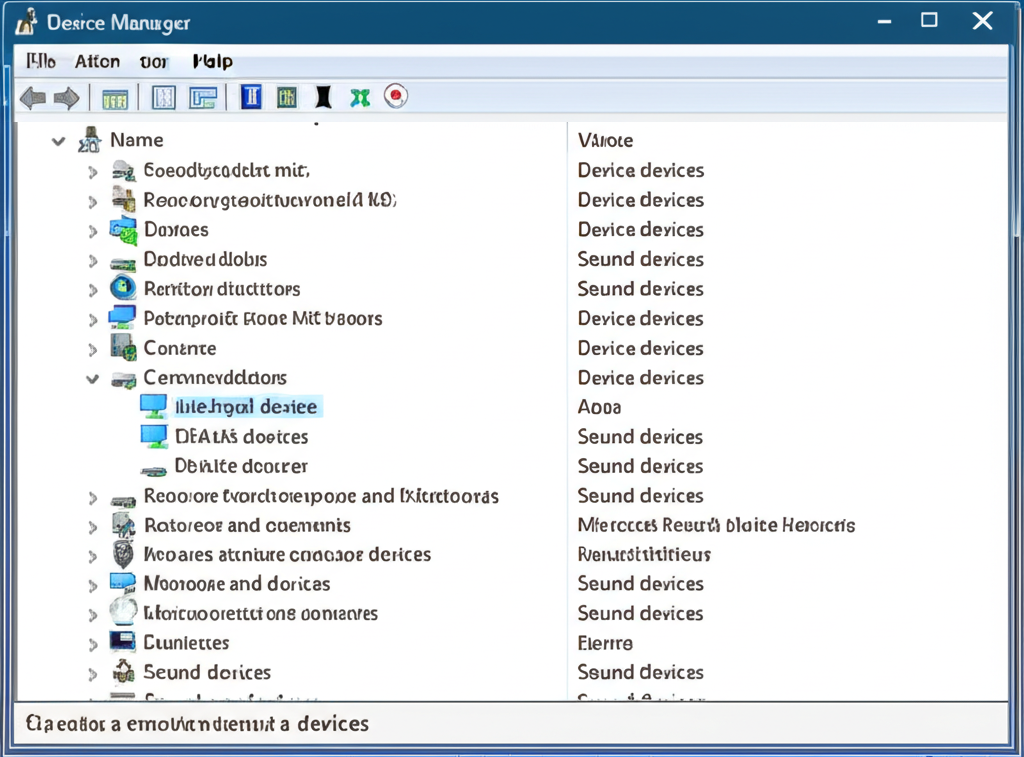The width and height of the screenshot is (1024, 757).
Task: Expand the 'Conente' tree node
Action: (x=93, y=349)
